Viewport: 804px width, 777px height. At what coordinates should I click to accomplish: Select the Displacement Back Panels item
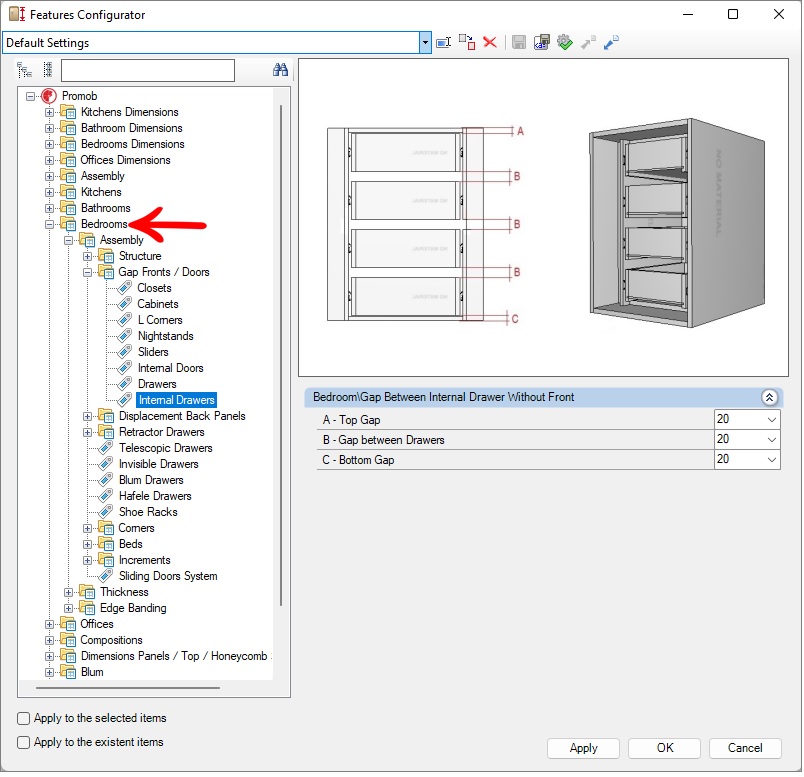click(182, 416)
